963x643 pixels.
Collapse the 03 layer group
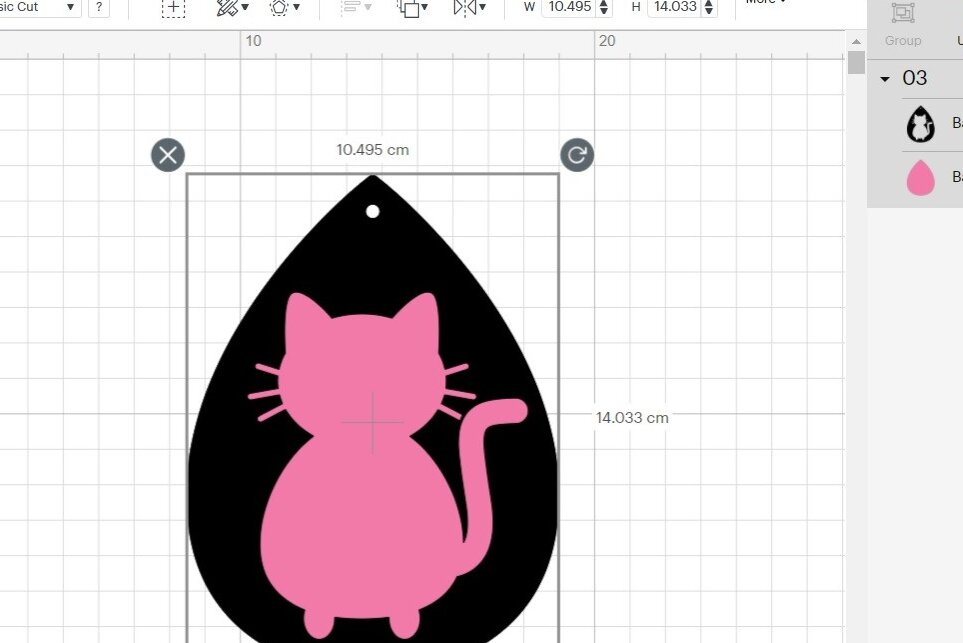pos(884,79)
